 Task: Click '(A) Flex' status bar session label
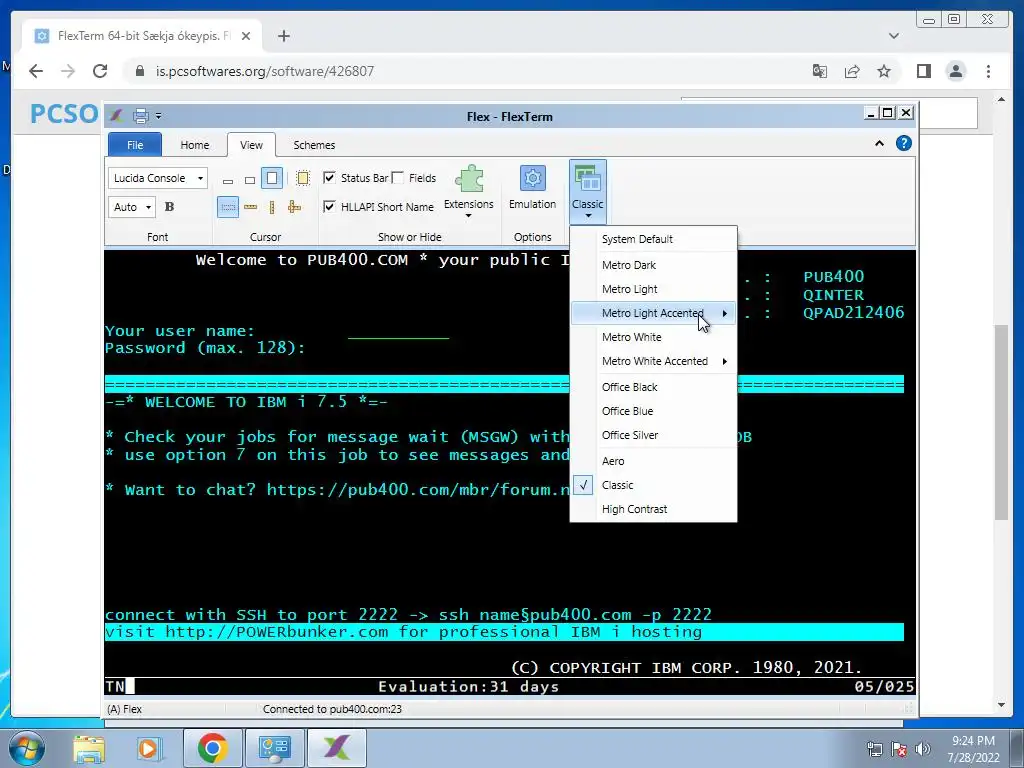tap(124, 709)
